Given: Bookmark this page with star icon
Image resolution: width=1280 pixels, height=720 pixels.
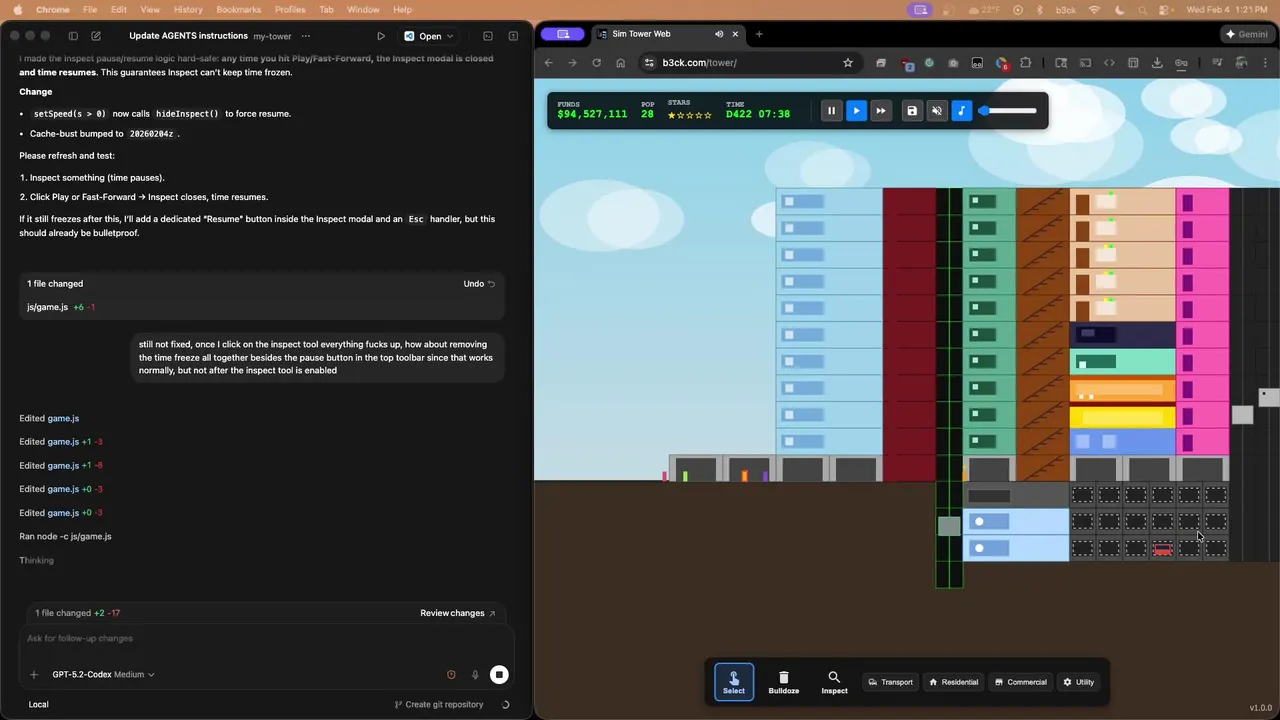Looking at the screenshot, I should pyautogui.click(x=848, y=62).
